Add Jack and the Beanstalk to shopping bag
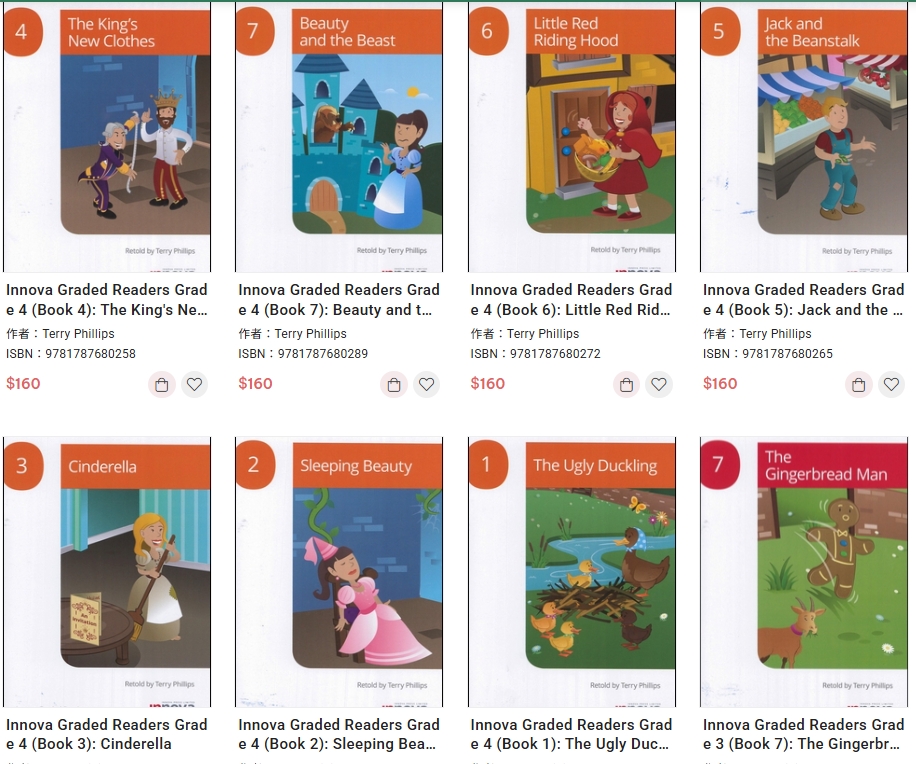 pyautogui.click(x=859, y=385)
